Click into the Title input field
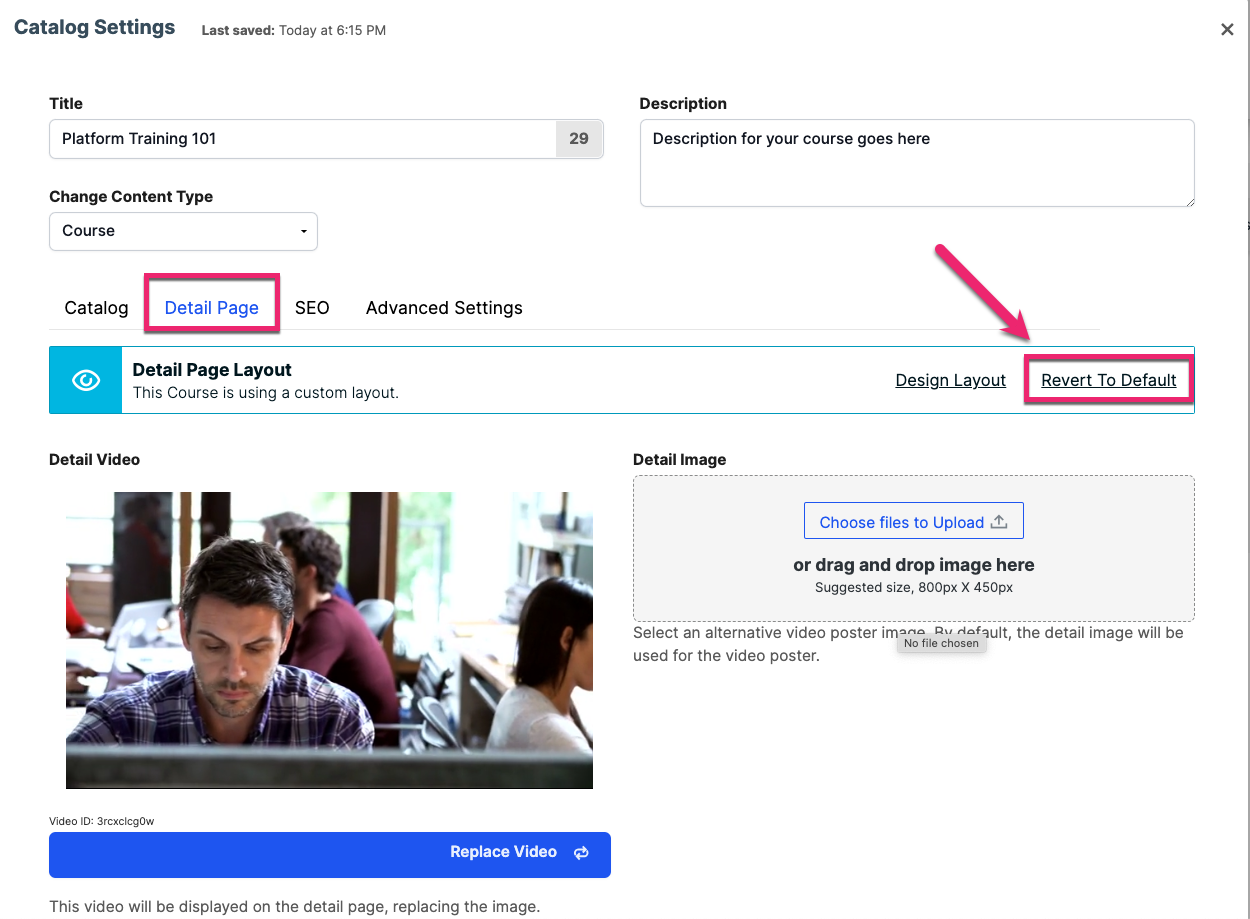The width and height of the screenshot is (1250, 919). [303, 139]
